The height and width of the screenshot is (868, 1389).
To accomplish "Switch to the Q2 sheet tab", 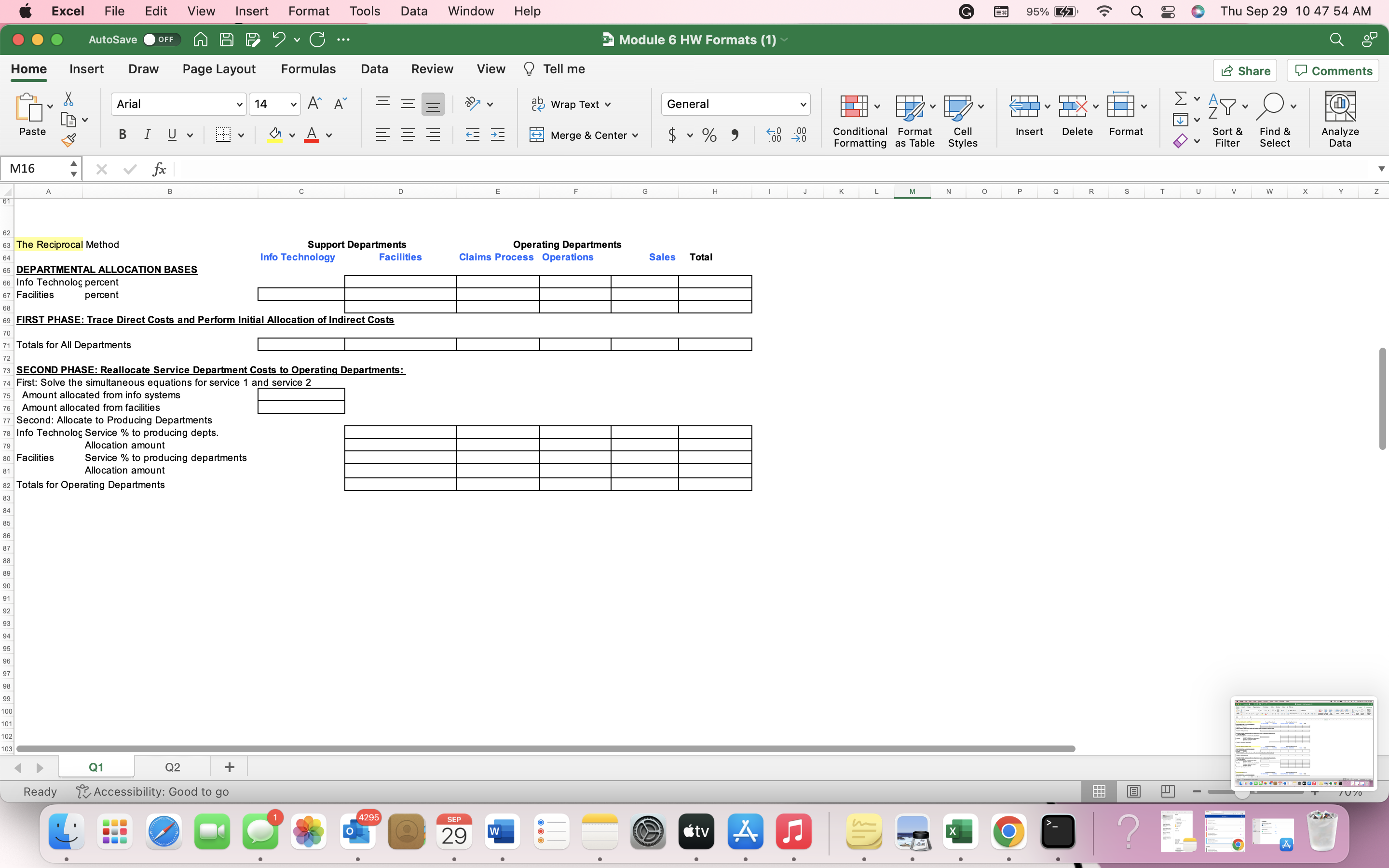I will pyautogui.click(x=172, y=766).
